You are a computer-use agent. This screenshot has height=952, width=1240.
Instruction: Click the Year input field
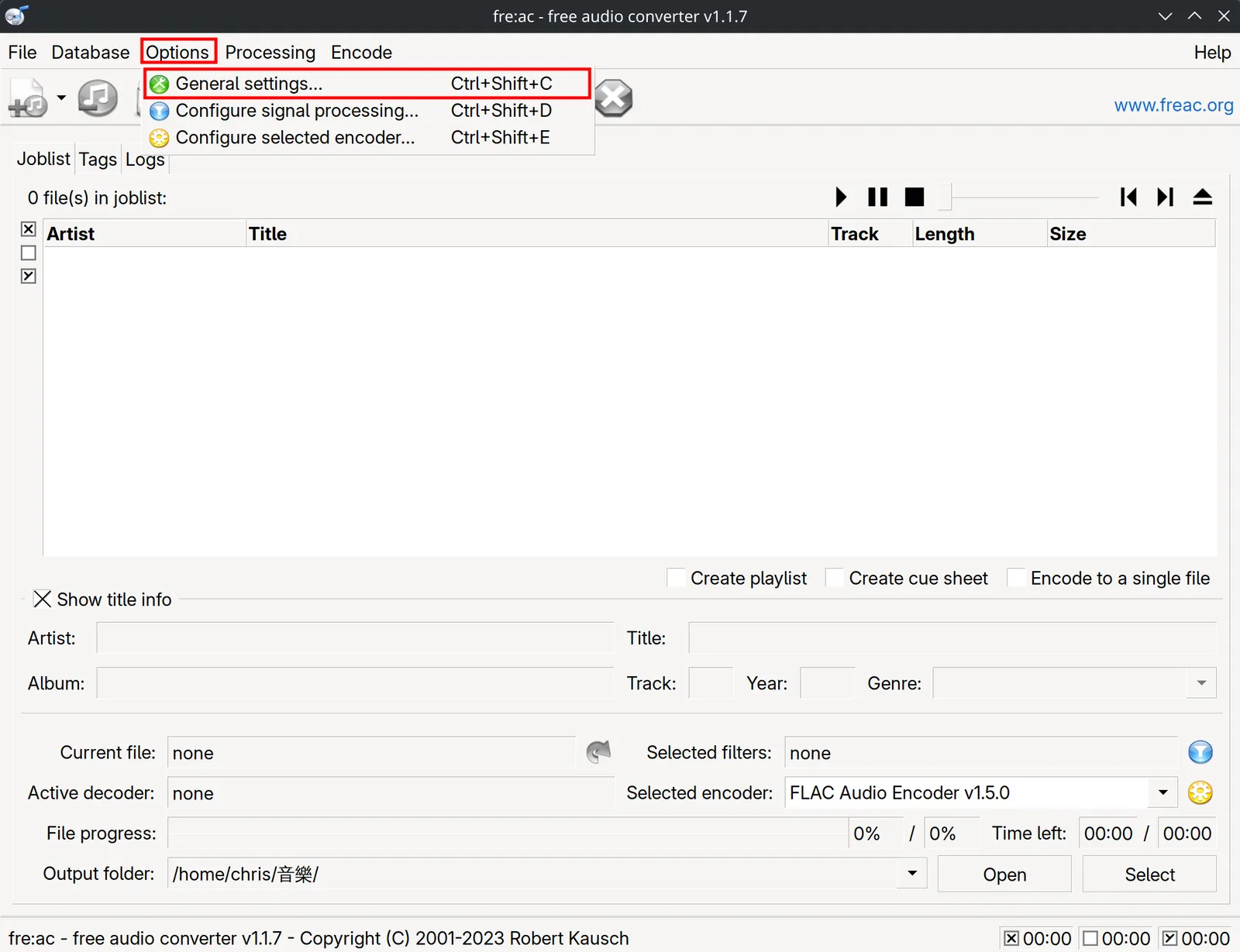pyautogui.click(x=827, y=683)
